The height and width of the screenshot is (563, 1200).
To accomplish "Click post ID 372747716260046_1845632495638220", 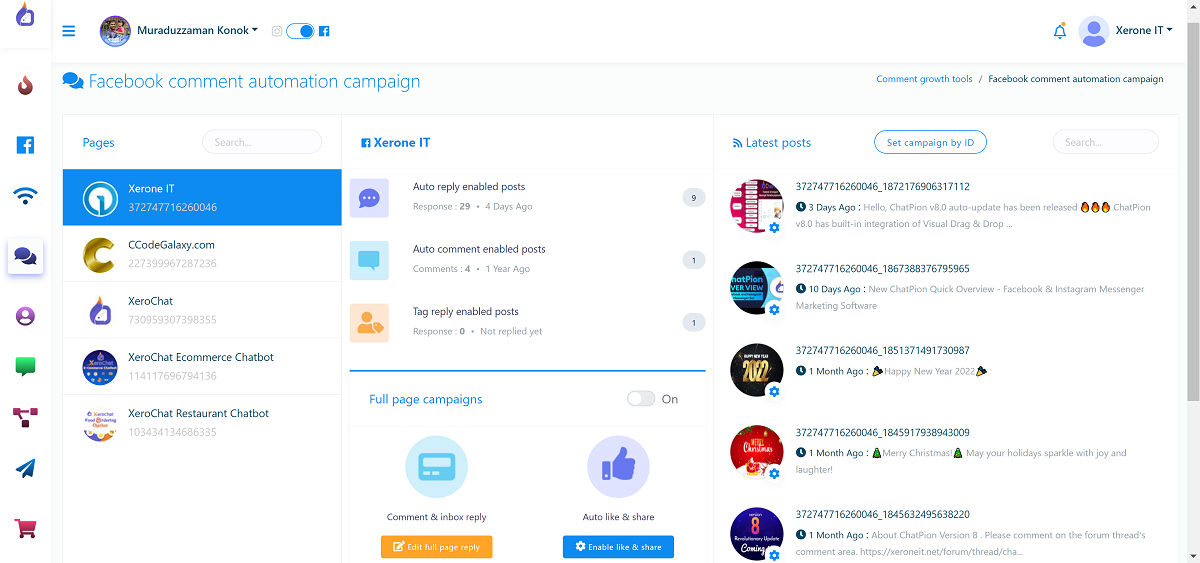I will point(882,515).
